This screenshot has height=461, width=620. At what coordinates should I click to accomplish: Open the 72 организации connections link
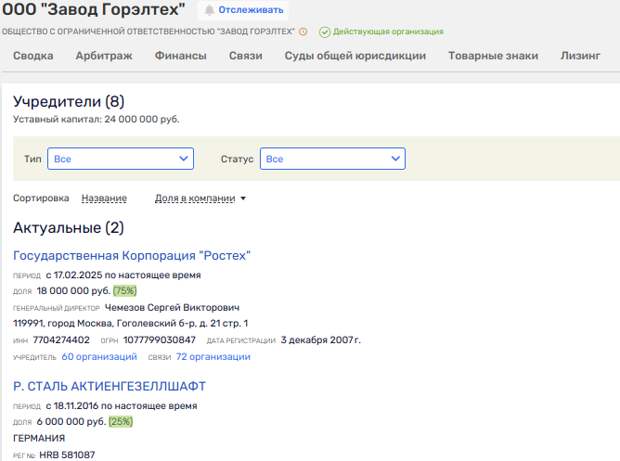coord(213,357)
